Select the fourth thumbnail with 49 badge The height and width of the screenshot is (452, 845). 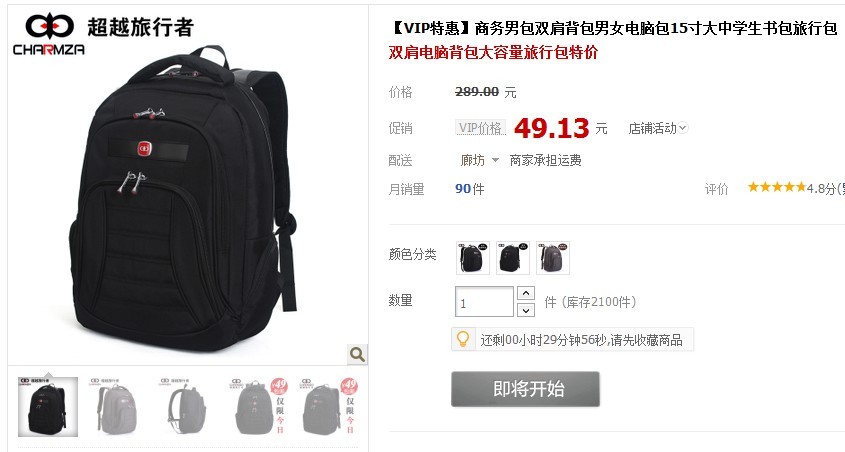(x=257, y=407)
